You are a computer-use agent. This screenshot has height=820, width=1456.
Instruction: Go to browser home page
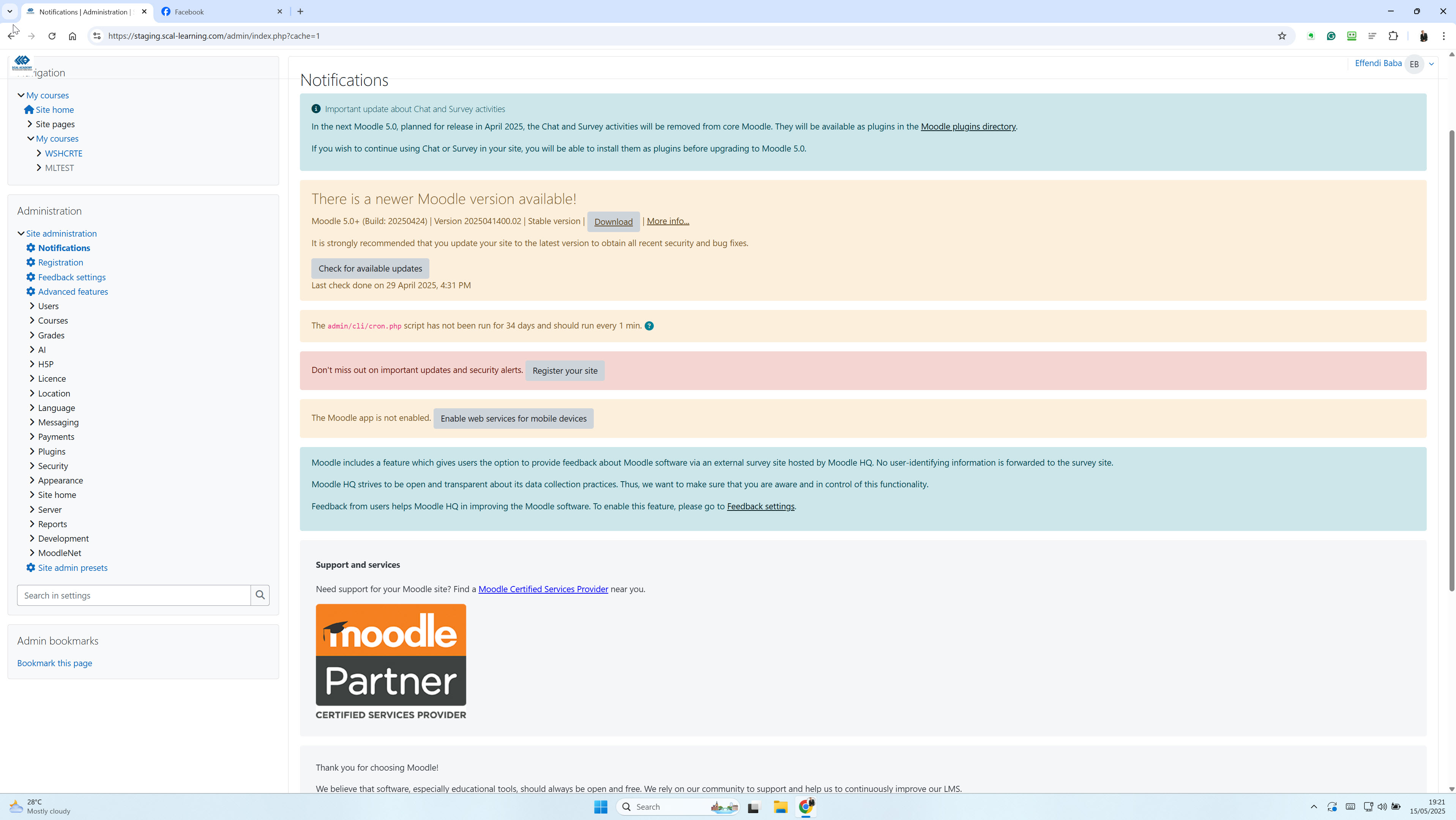pos(73,36)
